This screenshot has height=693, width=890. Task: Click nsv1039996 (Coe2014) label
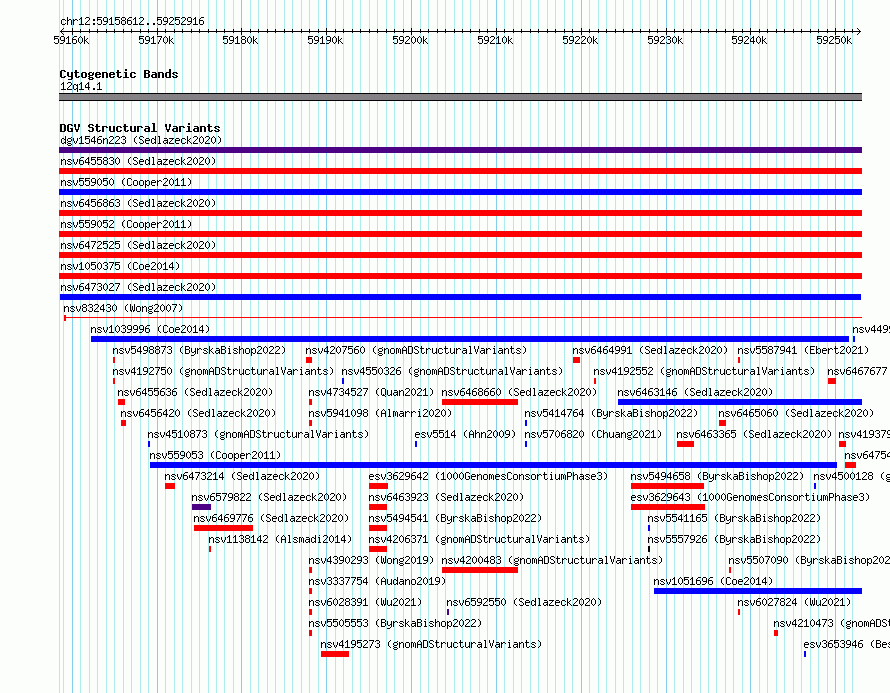pyautogui.click(x=150, y=329)
